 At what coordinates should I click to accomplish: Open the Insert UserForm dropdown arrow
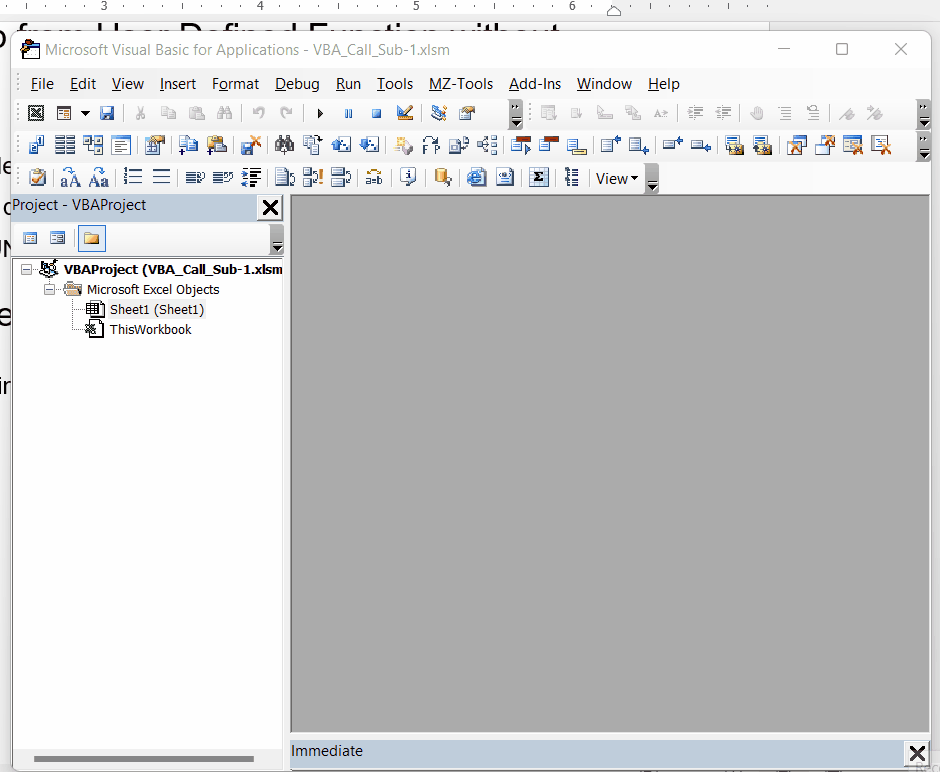tap(83, 113)
